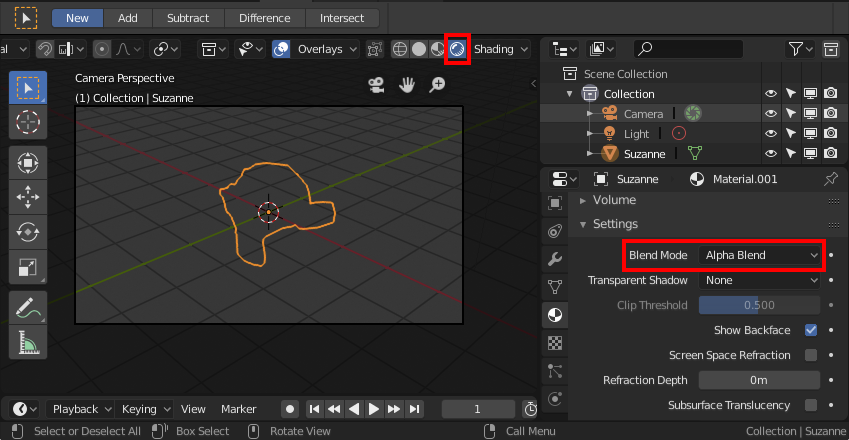The height and width of the screenshot is (440, 849).
Task: Hide Suzanne in viewport via eye icon
Action: [x=770, y=154]
